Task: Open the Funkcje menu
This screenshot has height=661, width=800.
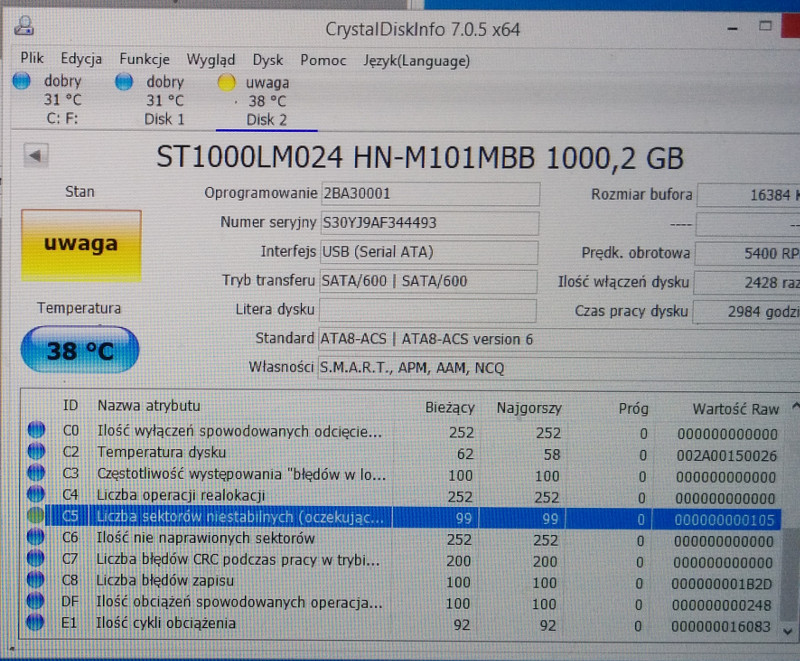Action: (144, 59)
